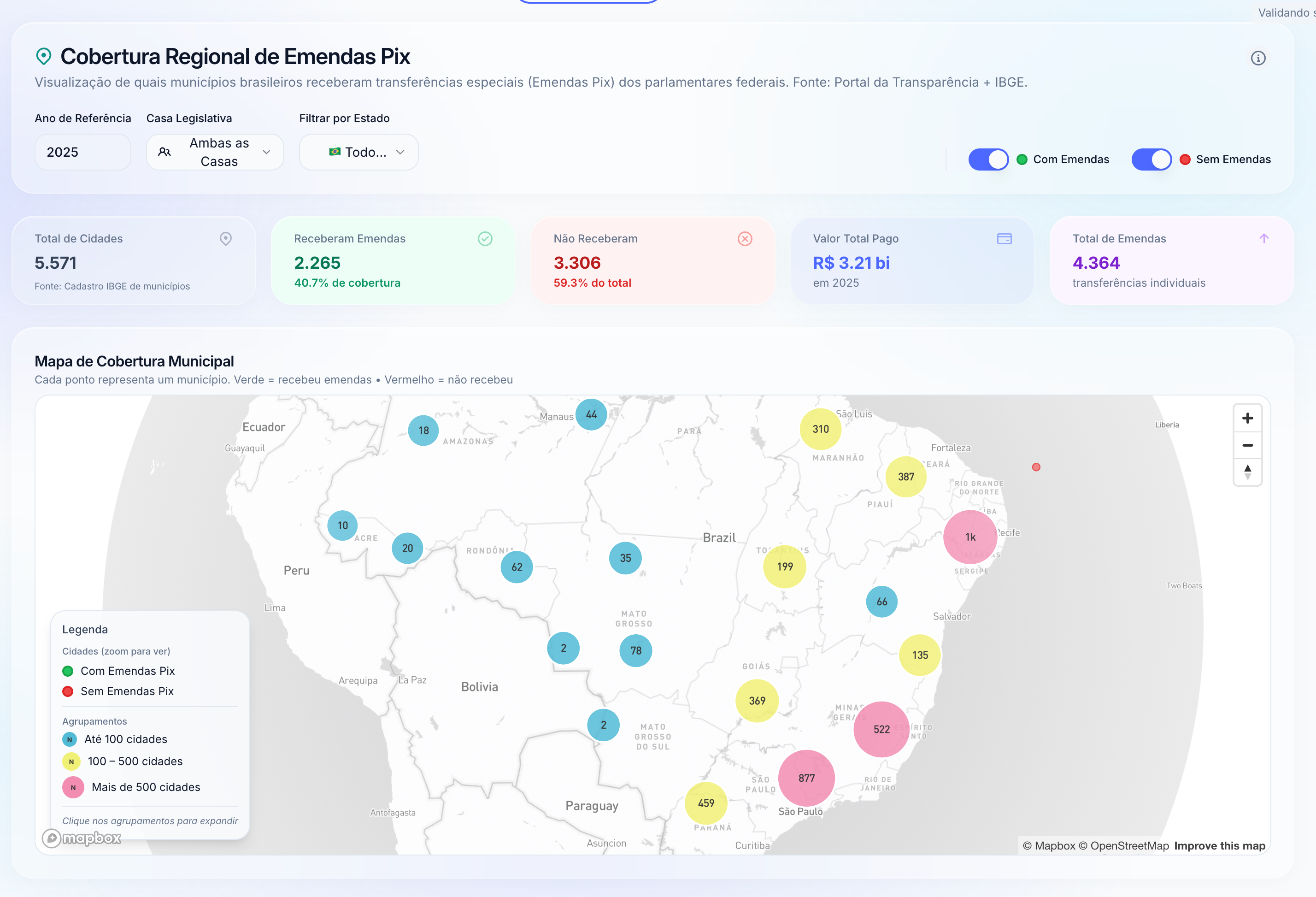Toggle the Sem Emendas switch

[x=1151, y=159]
